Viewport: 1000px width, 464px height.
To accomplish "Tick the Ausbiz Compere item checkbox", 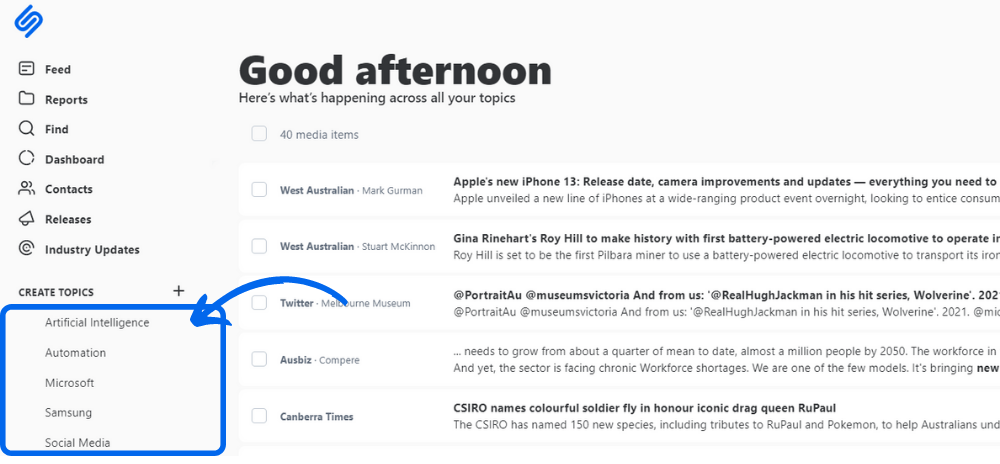I will coord(259,359).
